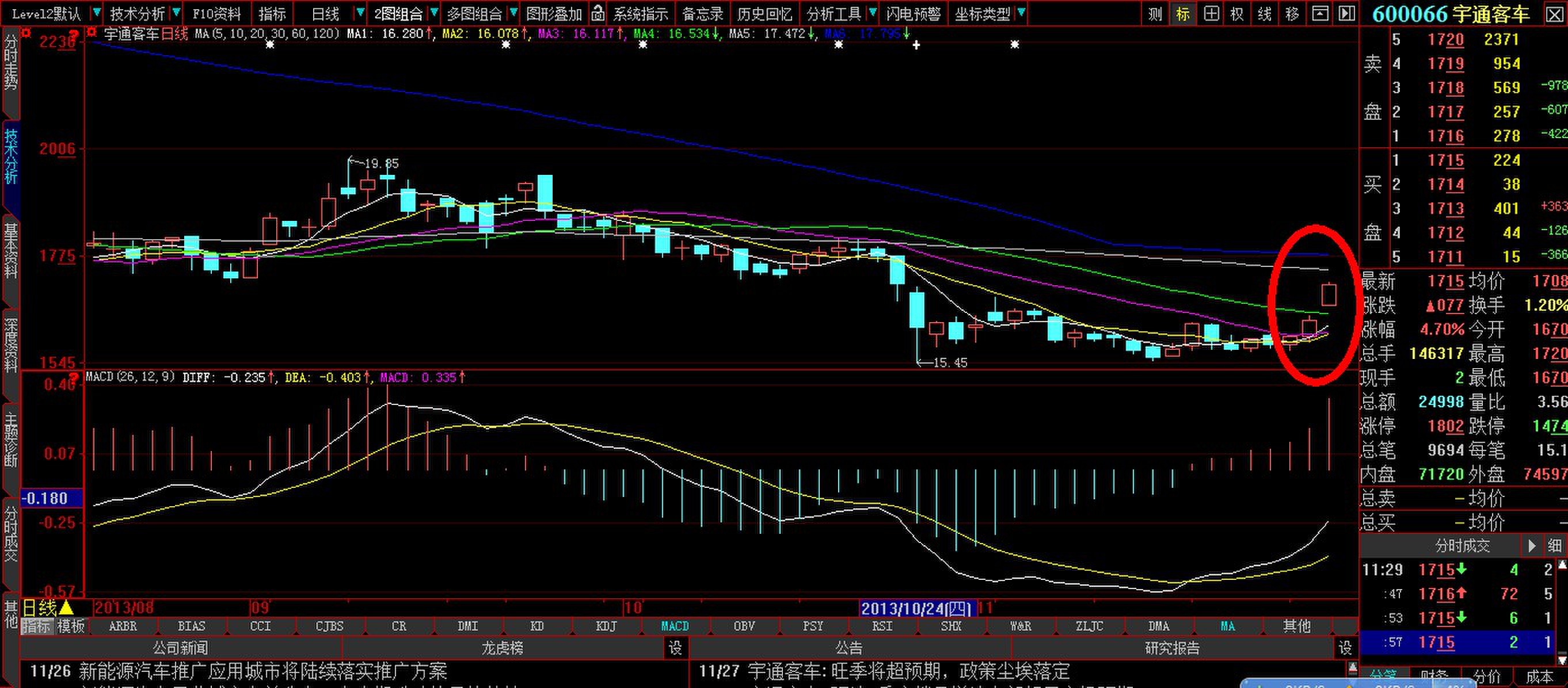The width and height of the screenshot is (1568, 688).
Task: Click the window restore panel icon
Action: click(x=1320, y=13)
